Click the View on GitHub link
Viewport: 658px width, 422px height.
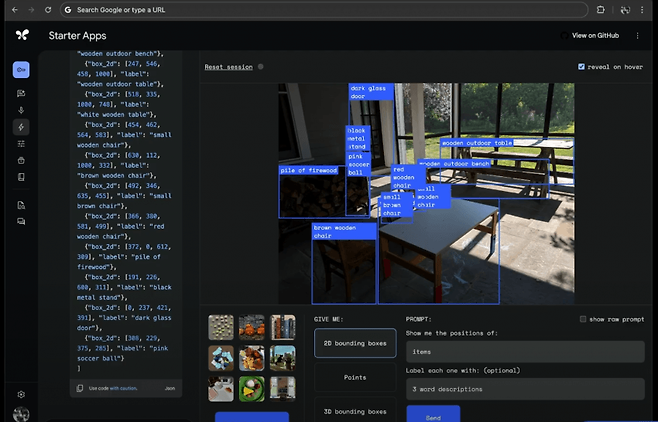[595, 35]
